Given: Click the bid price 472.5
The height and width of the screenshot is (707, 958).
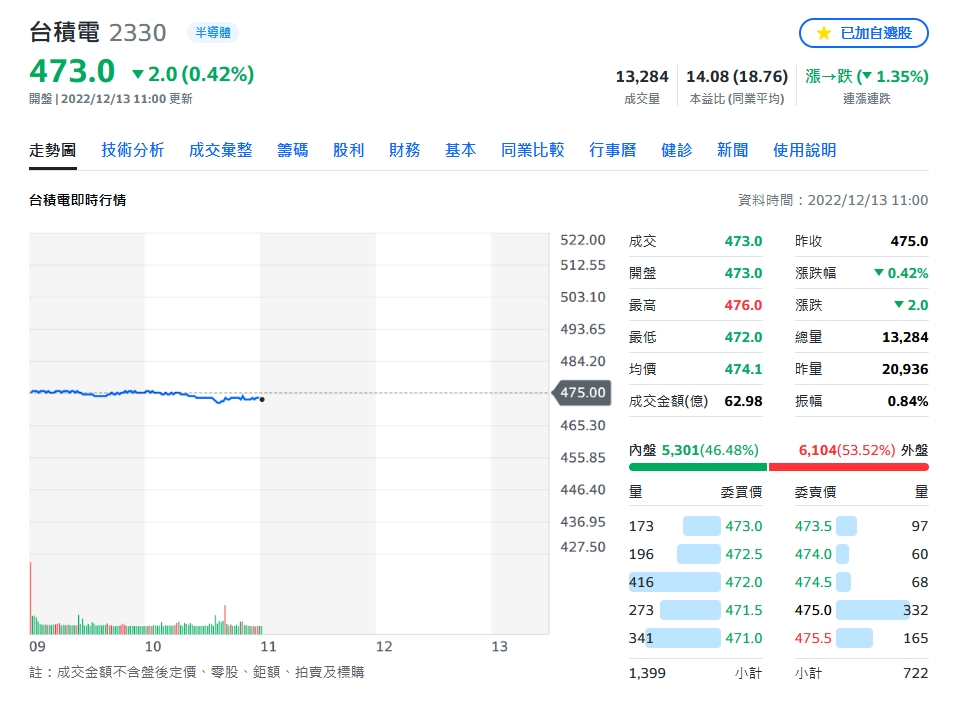Looking at the screenshot, I should point(744,554).
